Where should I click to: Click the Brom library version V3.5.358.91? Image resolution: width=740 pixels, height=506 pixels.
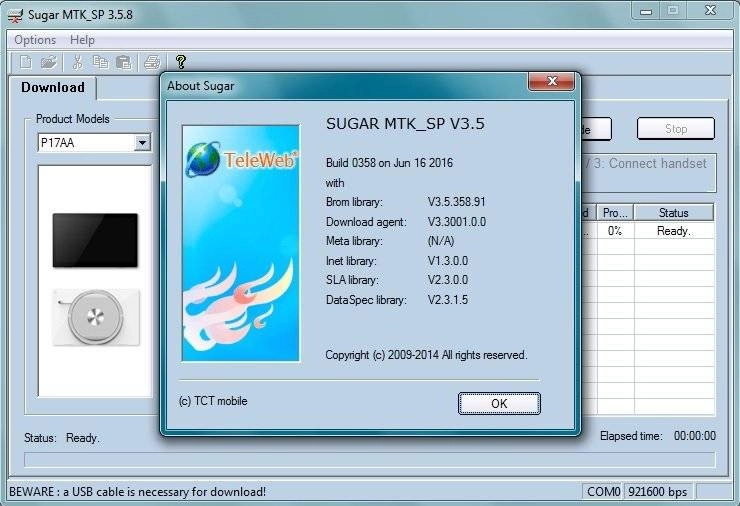coord(456,202)
